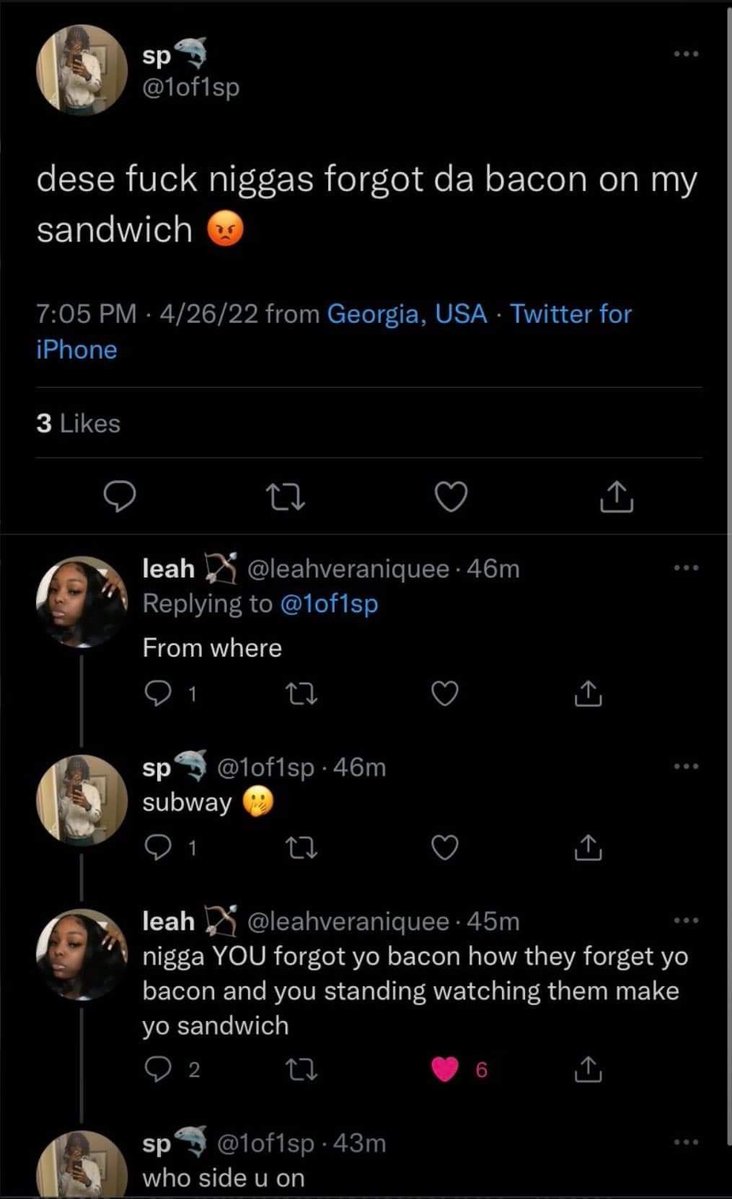Viewport: 732px width, 1199px height.
Task: Retweet leah's 'From where' reply
Action: (x=301, y=694)
